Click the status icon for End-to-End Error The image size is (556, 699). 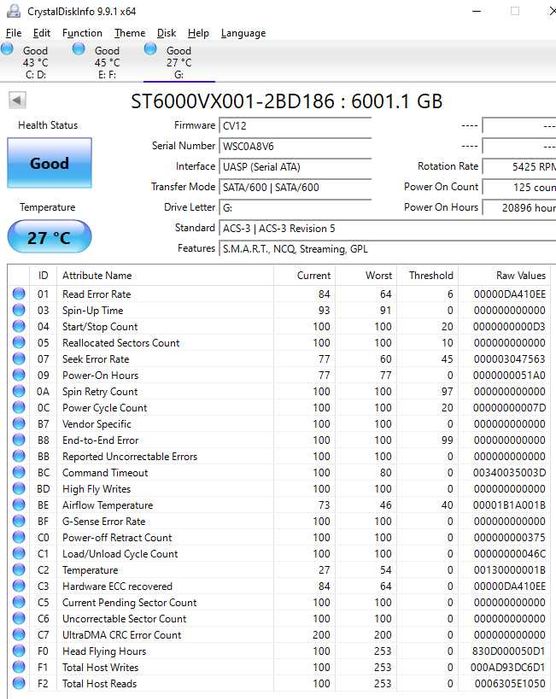click(x=19, y=440)
